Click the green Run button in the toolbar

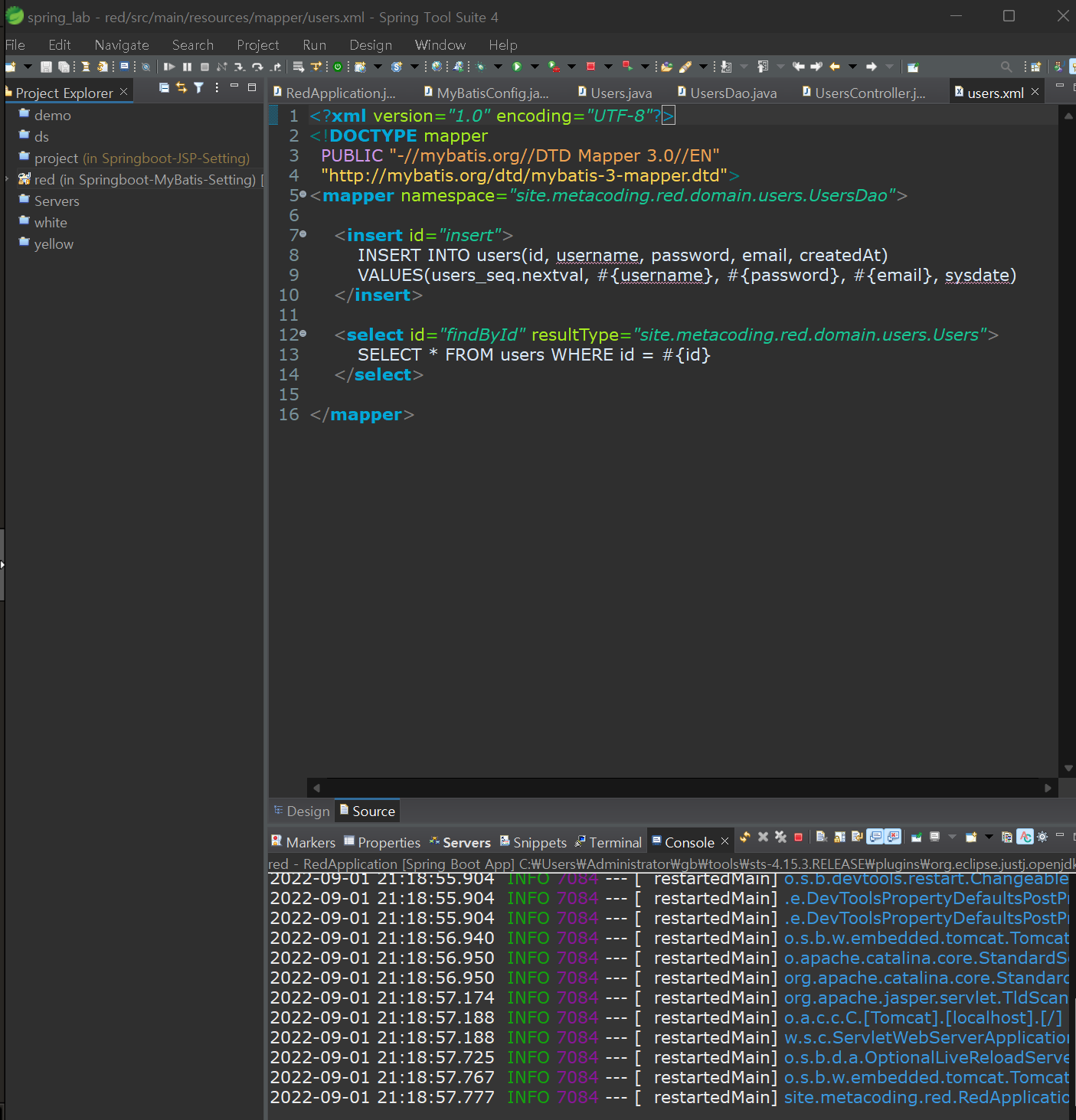517,67
